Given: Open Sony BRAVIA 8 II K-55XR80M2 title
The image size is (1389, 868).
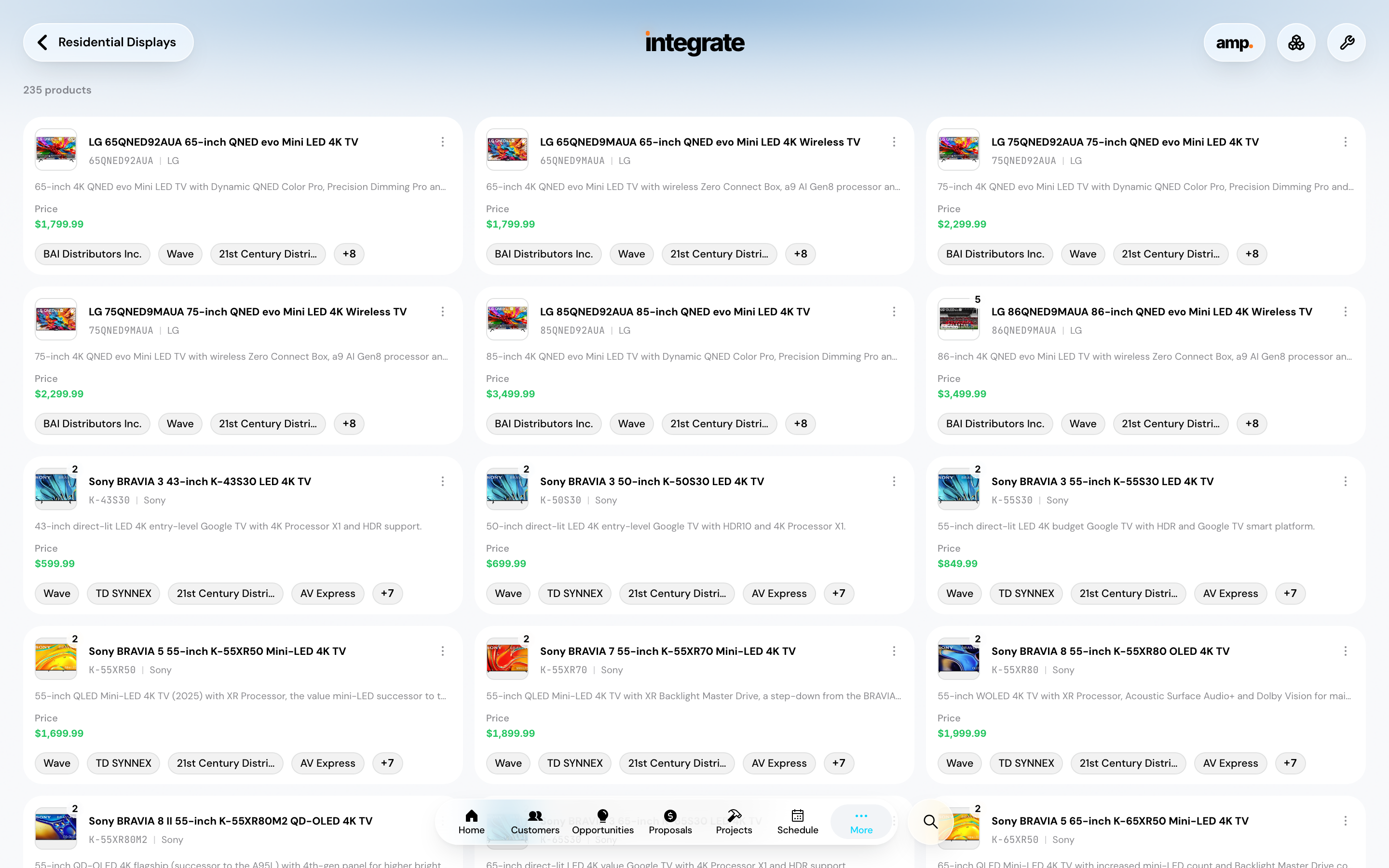Looking at the screenshot, I should [230, 821].
